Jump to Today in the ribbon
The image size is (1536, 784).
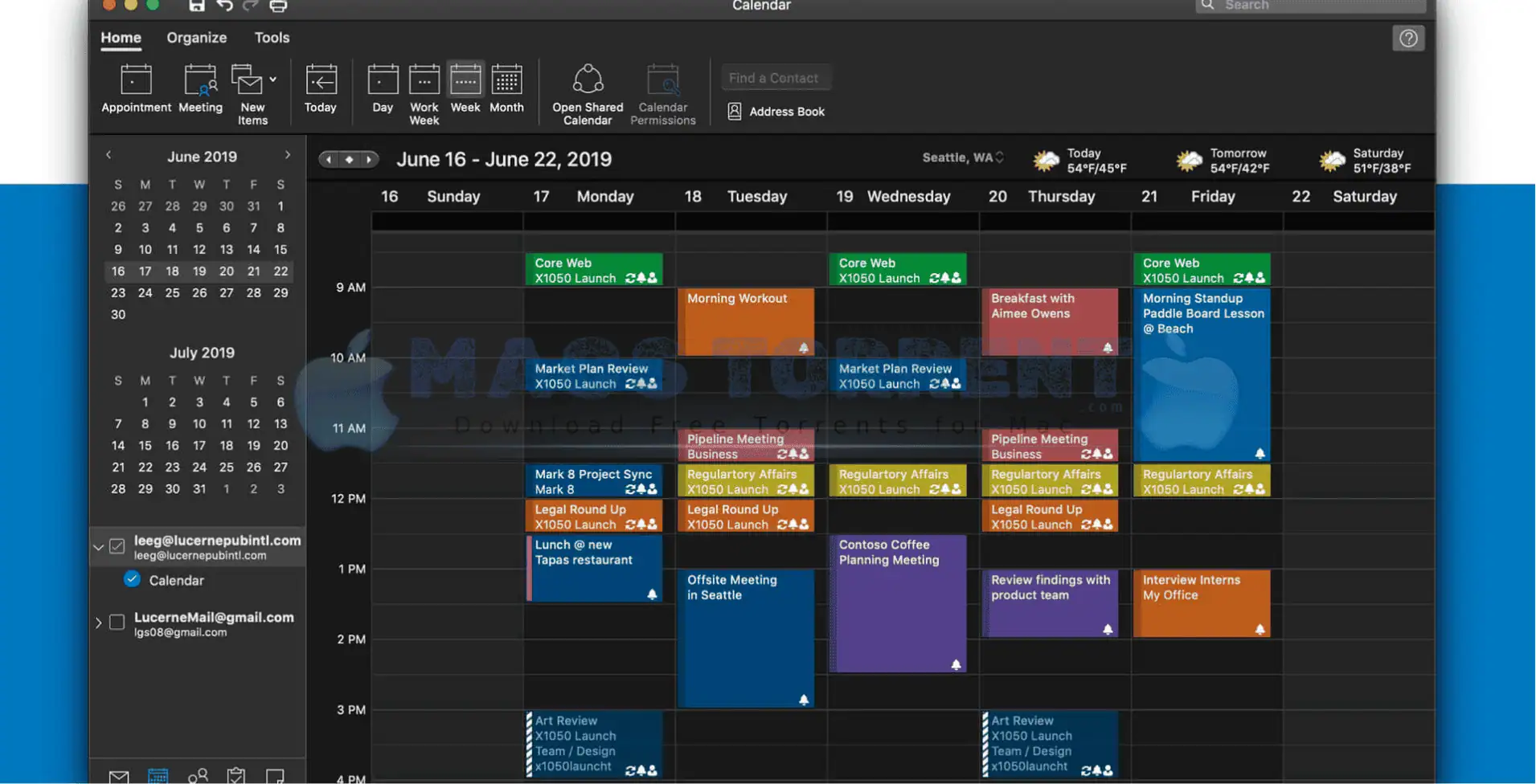click(320, 88)
